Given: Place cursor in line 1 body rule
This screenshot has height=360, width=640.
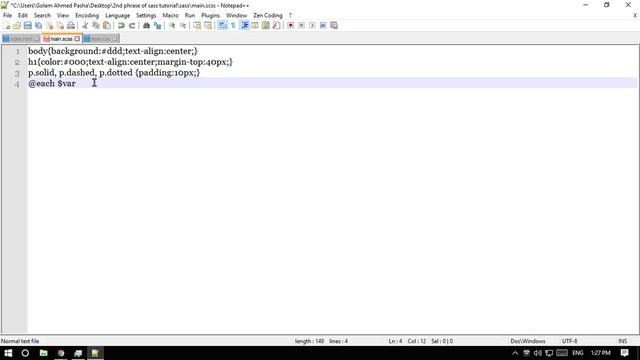Looking at the screenshot, I should point(113,51).
